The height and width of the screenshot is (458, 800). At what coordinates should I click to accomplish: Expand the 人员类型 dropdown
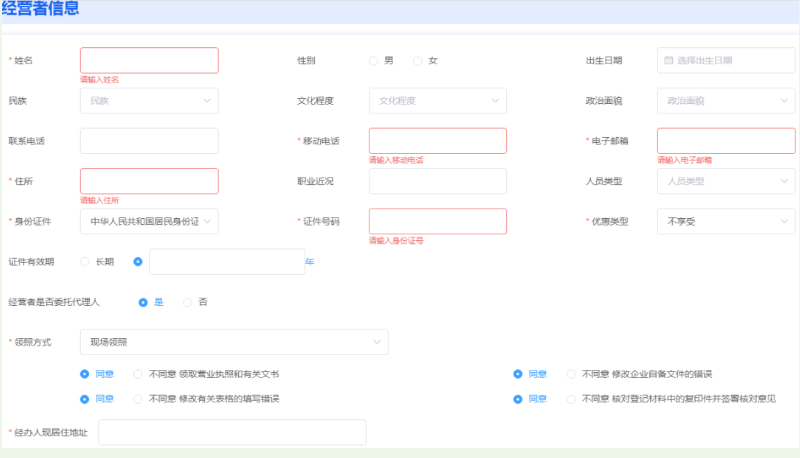tap(726, 181)
